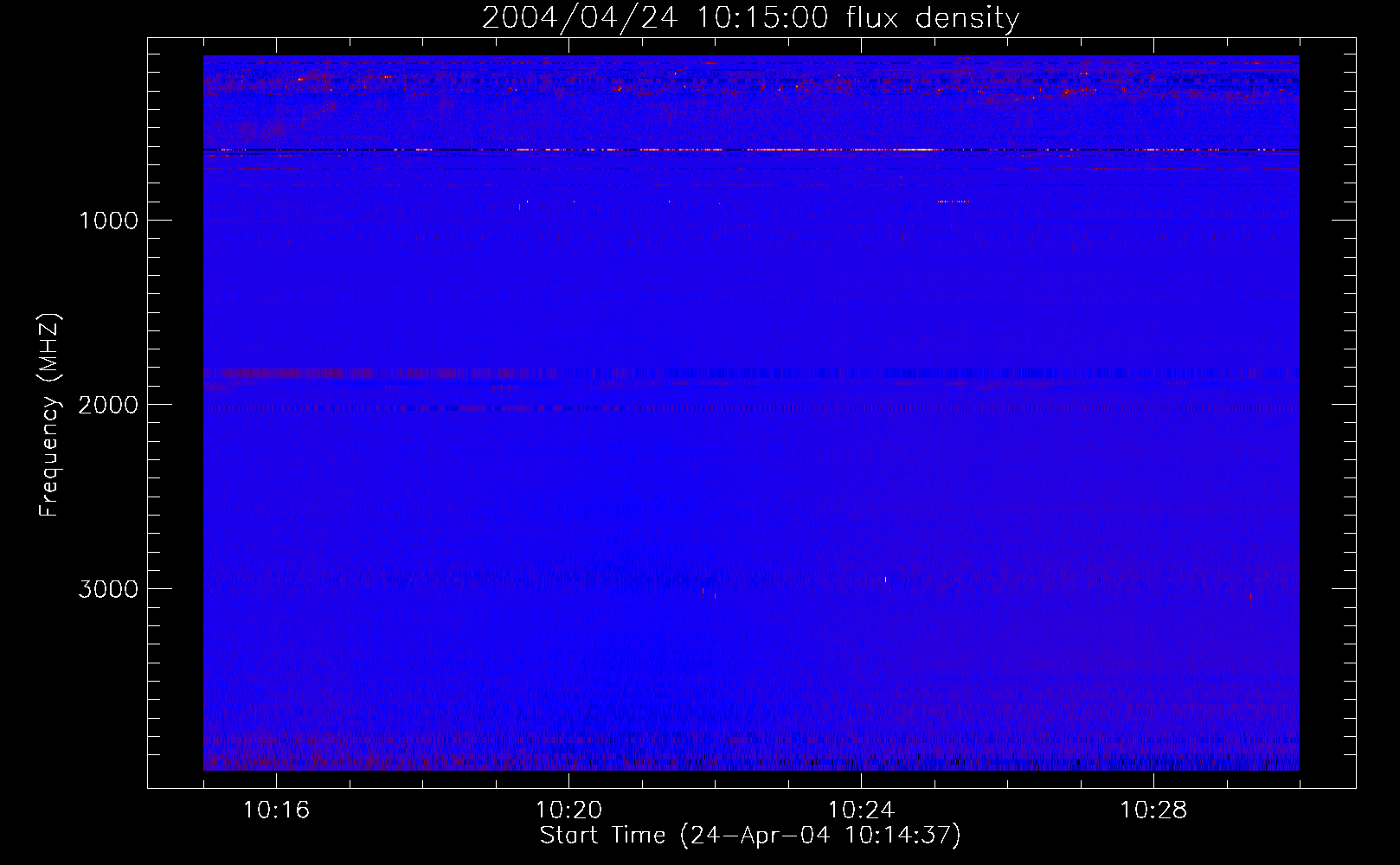Click the 10:20 time tick label
Screen dimensions: 1400x865
tap(568, 811)
